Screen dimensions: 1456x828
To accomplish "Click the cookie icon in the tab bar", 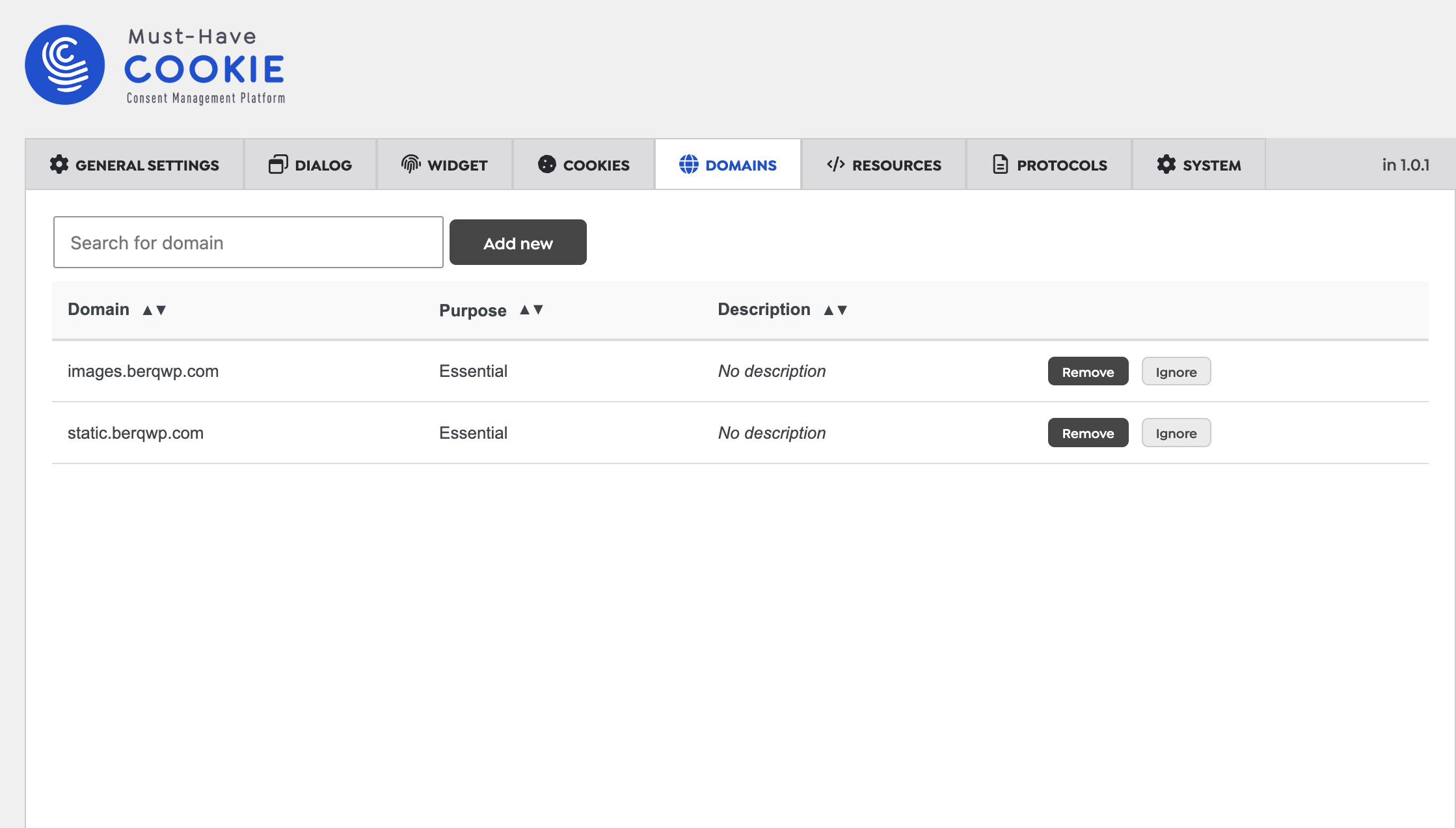I will [x=547, y=165].
